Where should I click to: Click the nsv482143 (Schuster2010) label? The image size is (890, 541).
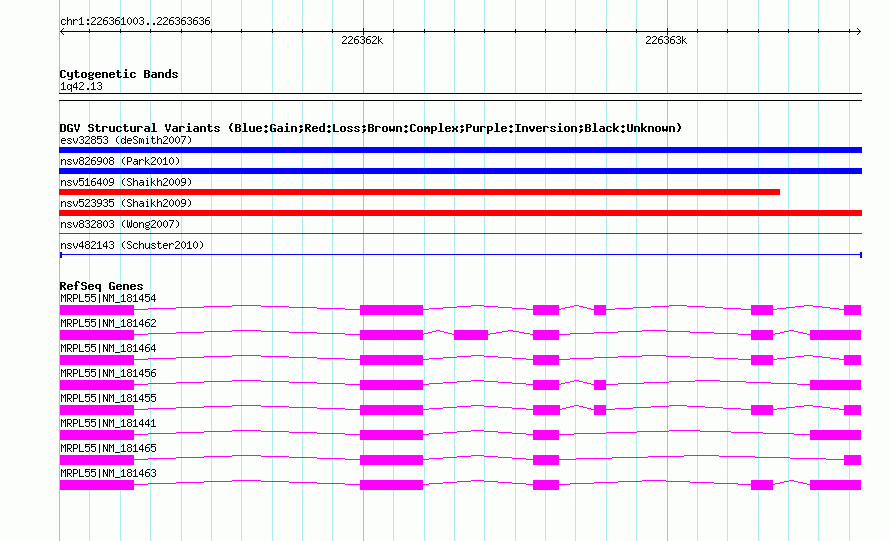pyautogui.click(x=132, y=245)
